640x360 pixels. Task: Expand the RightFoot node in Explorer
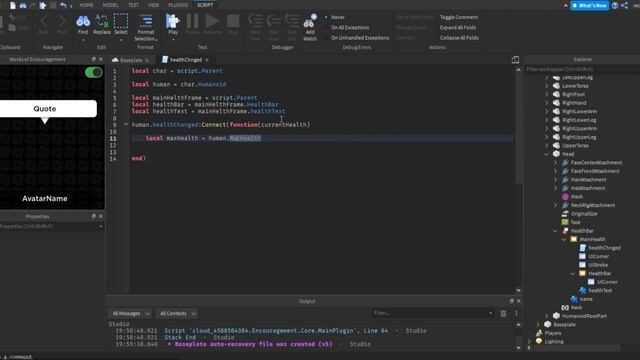[x=547, y=95]
